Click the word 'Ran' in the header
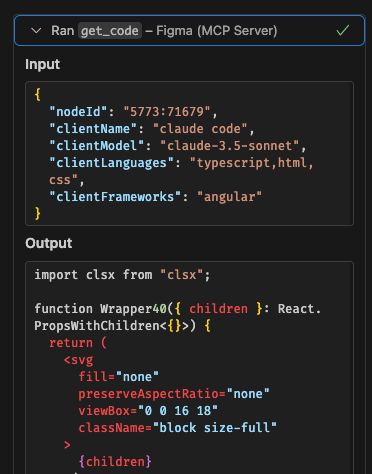 click(63, 31)
